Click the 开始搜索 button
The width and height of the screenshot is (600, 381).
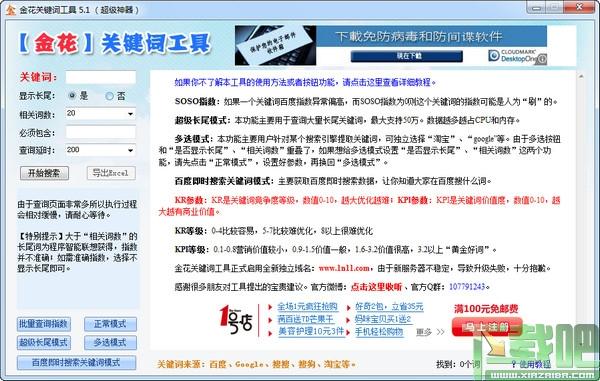[x=44, y=173]
